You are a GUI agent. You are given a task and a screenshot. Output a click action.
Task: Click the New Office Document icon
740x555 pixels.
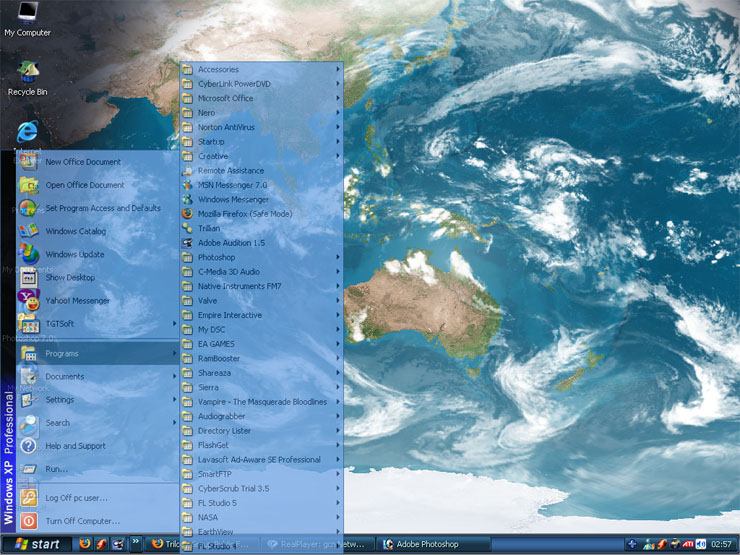(28, 162)
